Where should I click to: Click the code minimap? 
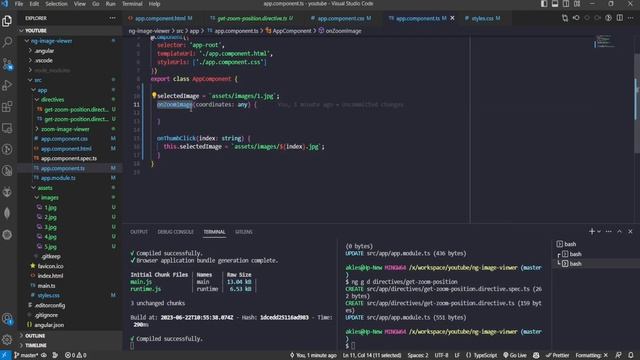604,42
